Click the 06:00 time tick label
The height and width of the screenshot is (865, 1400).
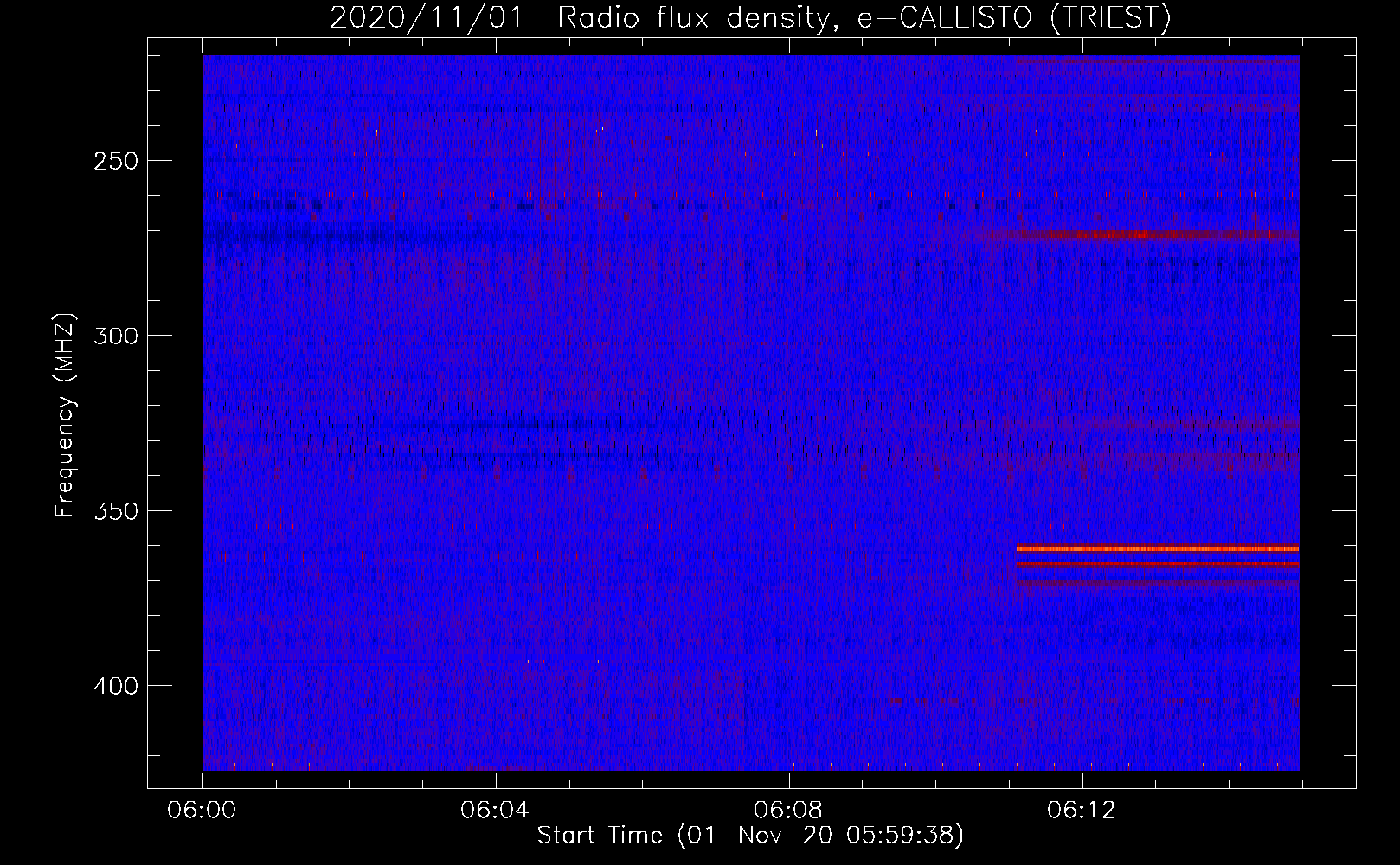(x=202, y=811)
